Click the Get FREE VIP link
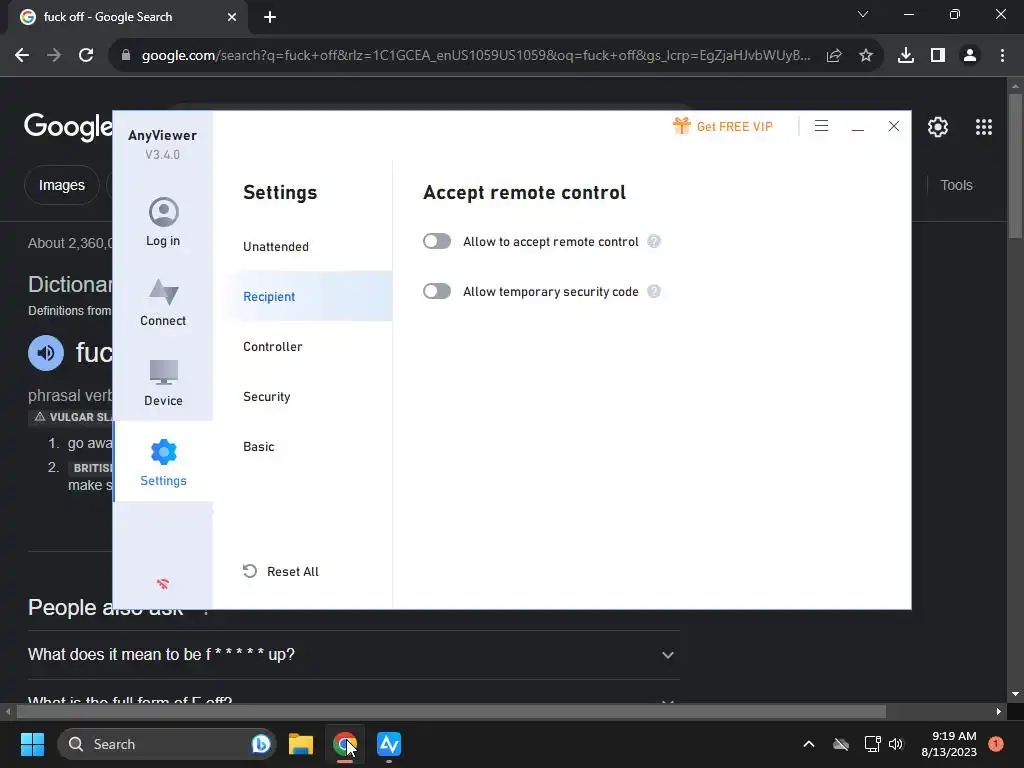Image resolution: width=1024 pixels, height=768 pixels. point(734,127)
